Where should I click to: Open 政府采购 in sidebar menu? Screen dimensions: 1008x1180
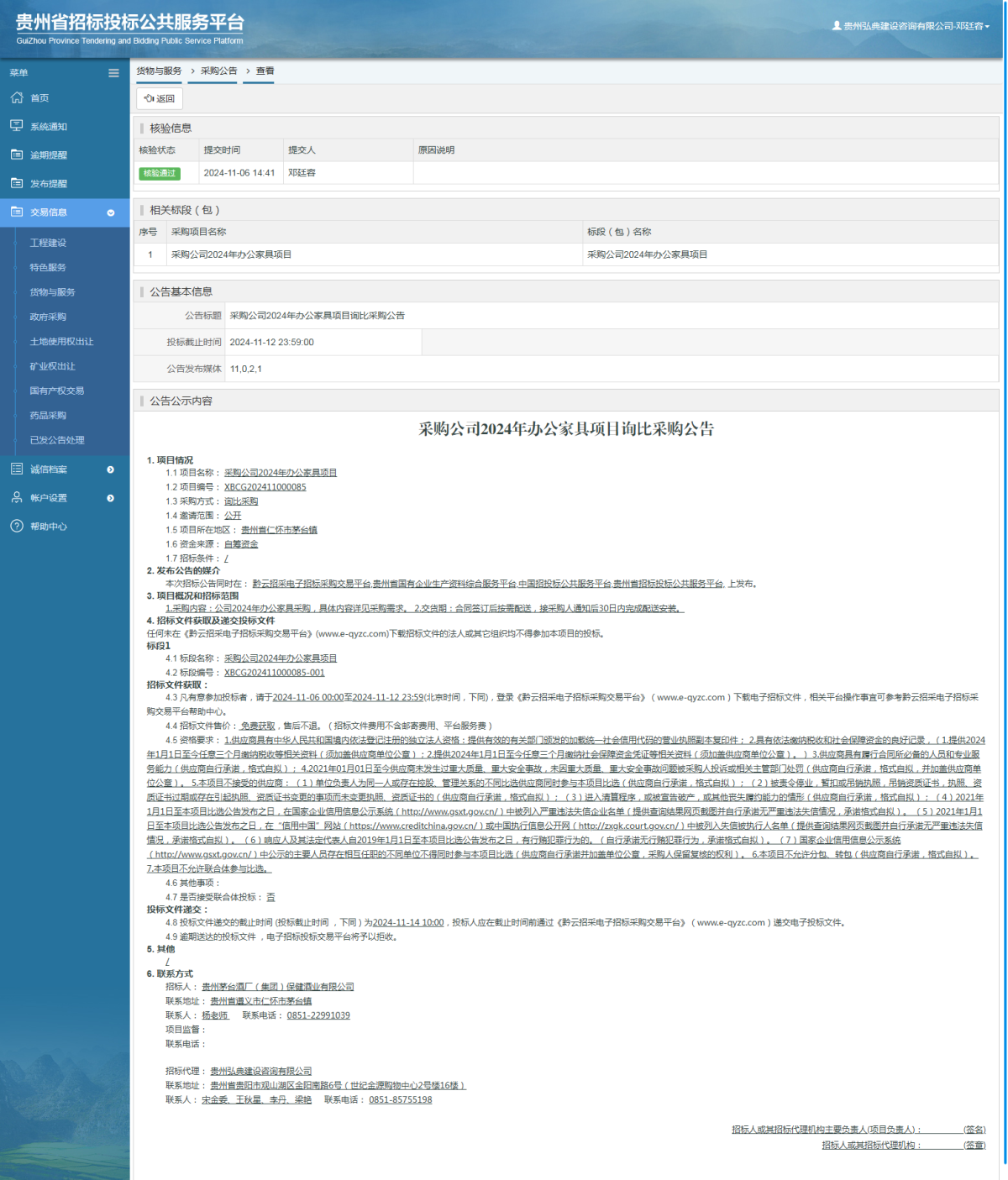coord(48,317)
